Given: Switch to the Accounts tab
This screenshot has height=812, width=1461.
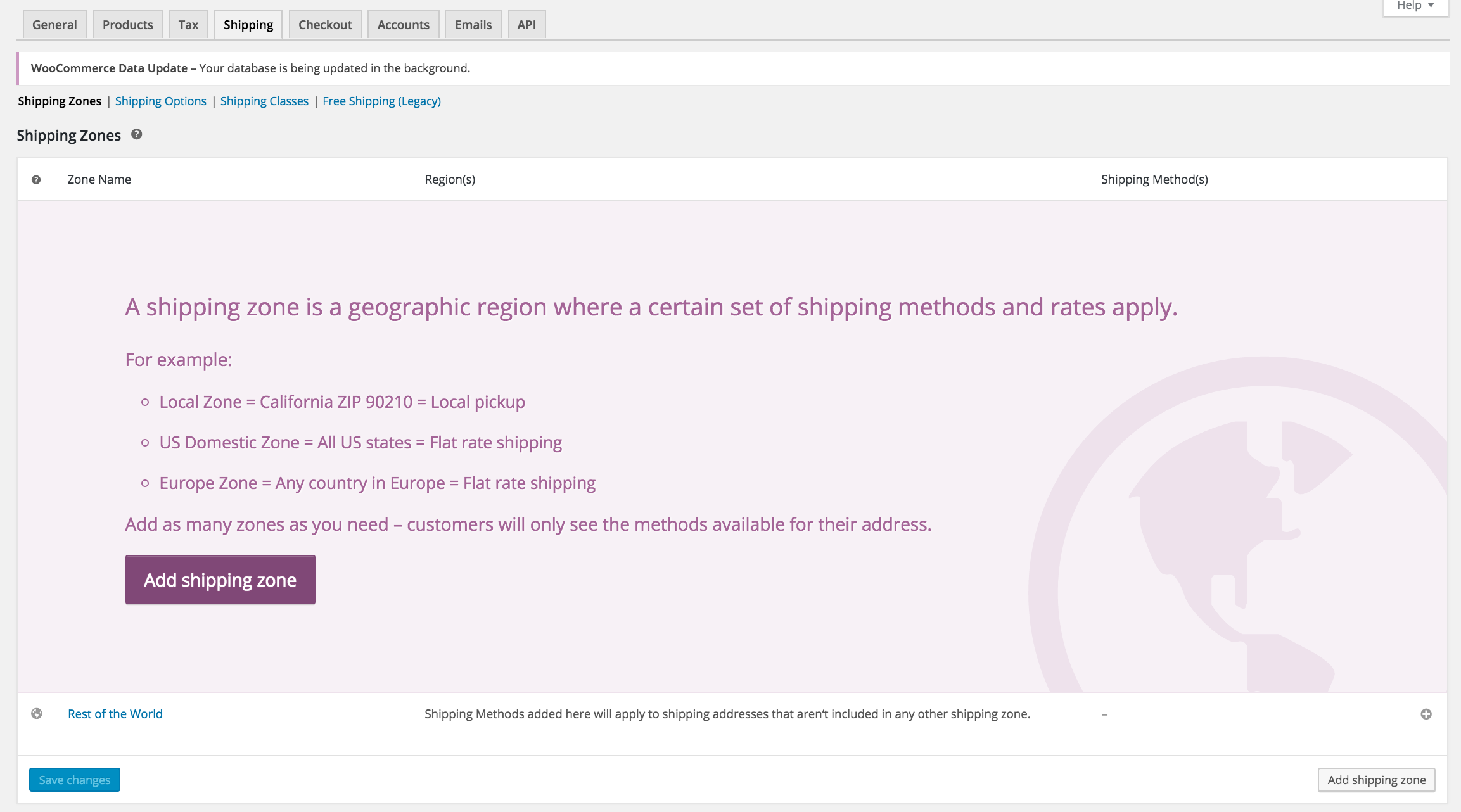Looking at the screenshot, I should (403, 25).
